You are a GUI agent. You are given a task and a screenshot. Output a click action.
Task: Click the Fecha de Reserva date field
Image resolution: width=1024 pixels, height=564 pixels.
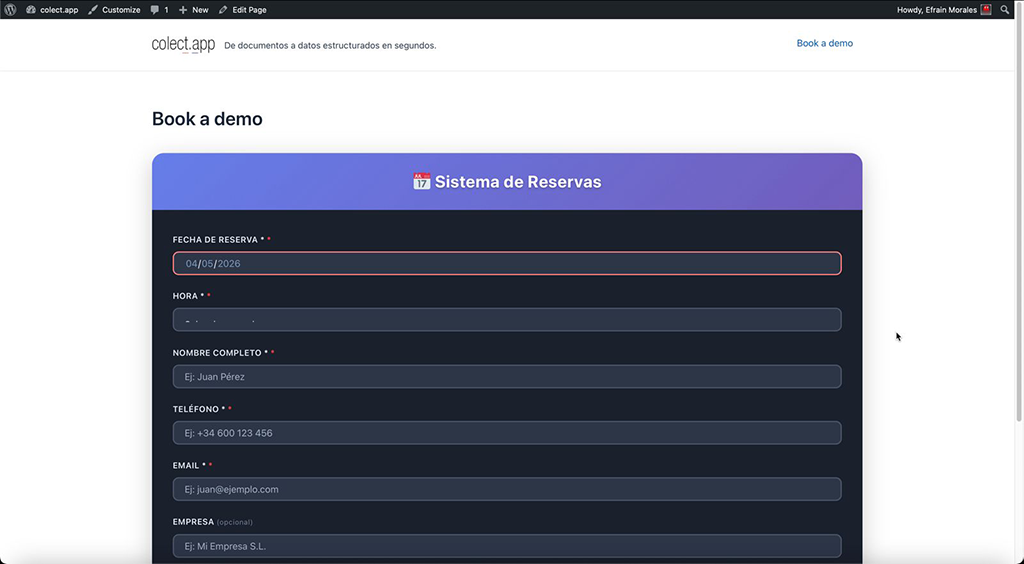tap(507, 263)
